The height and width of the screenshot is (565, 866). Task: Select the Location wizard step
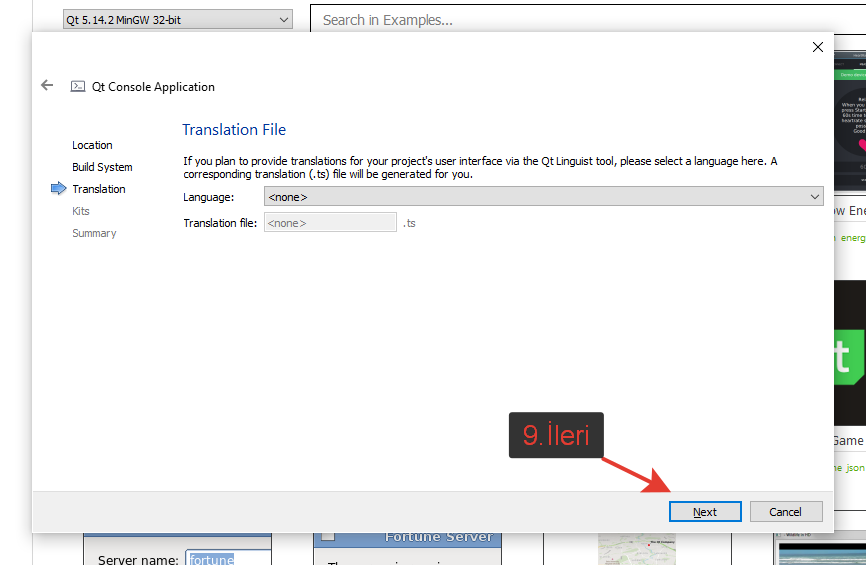click(x=92, y=145)
